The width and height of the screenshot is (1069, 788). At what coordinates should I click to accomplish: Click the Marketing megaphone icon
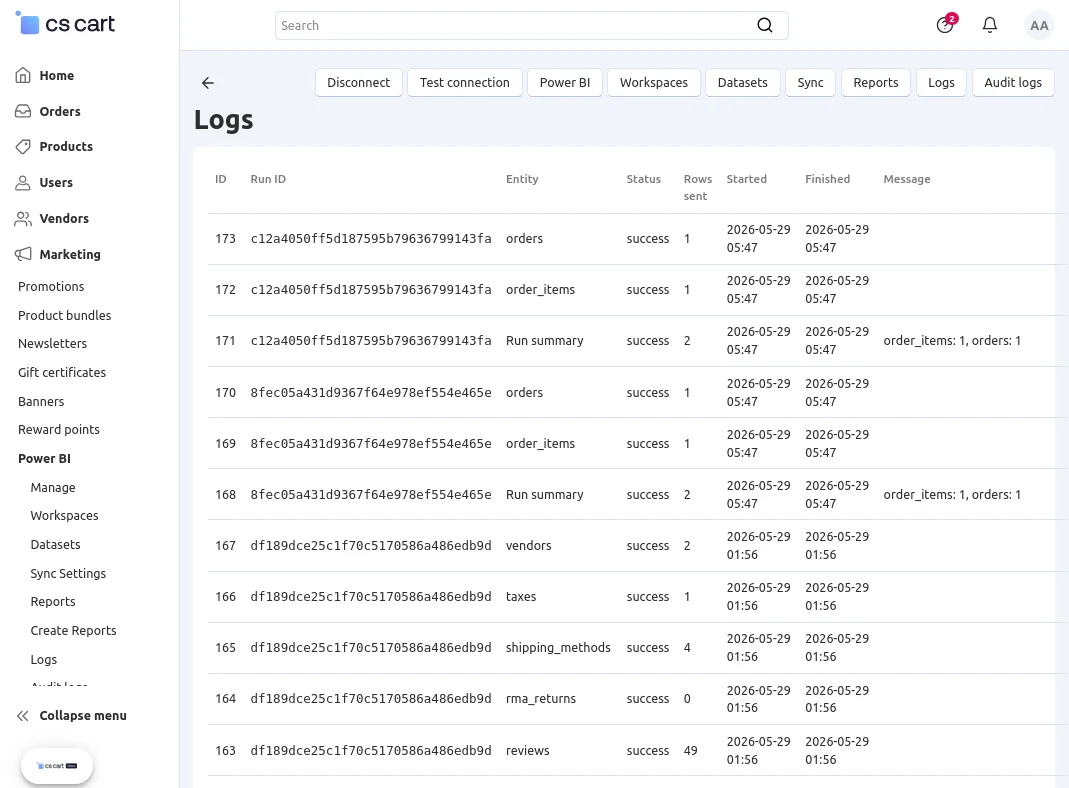pyautogui.click(x=22, y=254)
